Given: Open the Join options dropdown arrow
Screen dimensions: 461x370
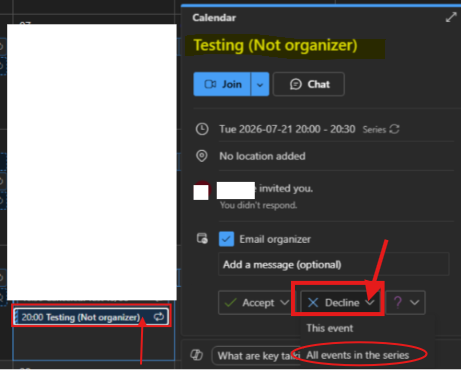Looking at the screenshot, I should [x=260, y=84].
